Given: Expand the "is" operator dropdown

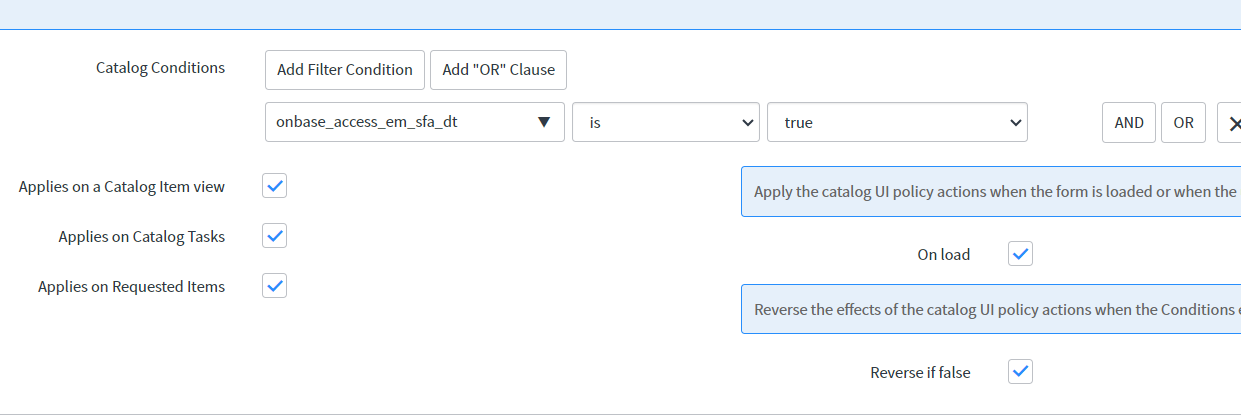Looking at the screenshot, I should (666, 122).
